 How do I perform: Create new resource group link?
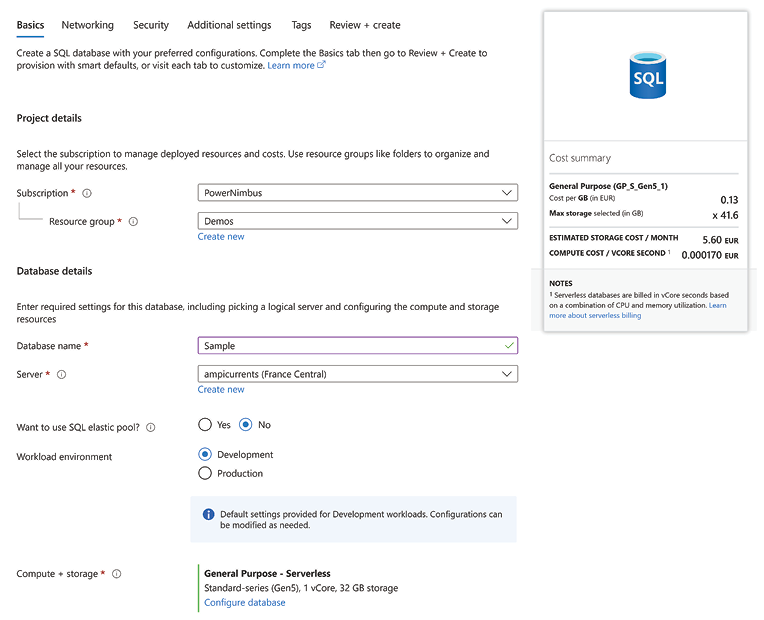221,236
